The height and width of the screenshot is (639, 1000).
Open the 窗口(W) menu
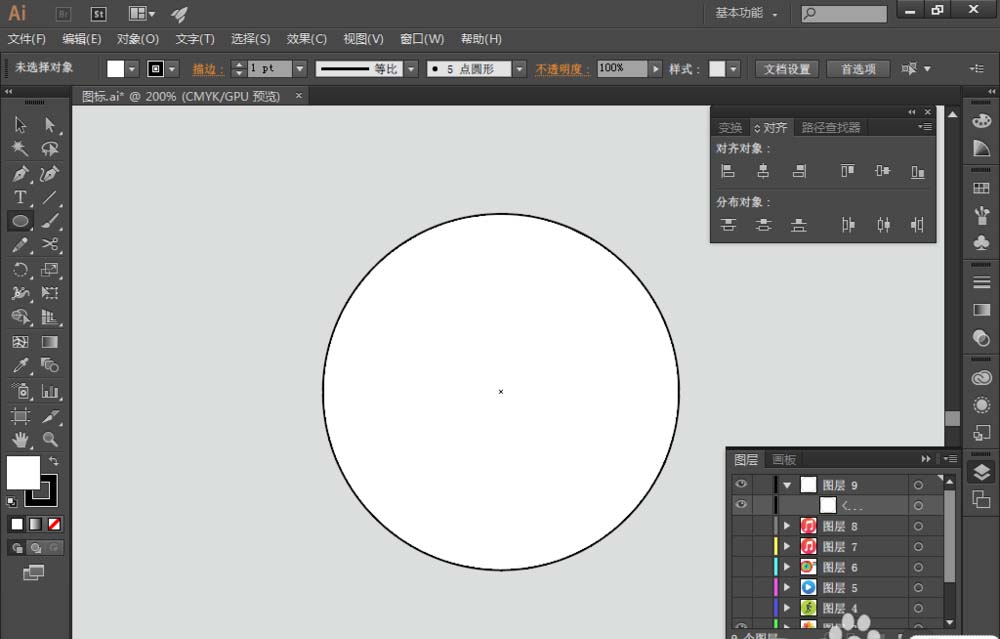(x=422, y=39)
